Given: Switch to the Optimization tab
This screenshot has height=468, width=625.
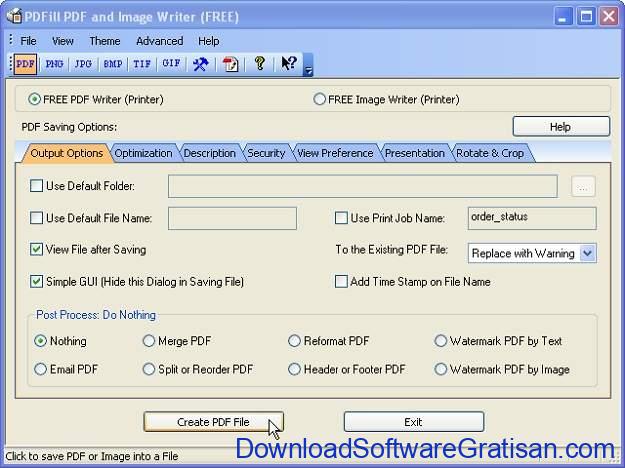Looking at the screenshot, I should [x=143, y=153].
